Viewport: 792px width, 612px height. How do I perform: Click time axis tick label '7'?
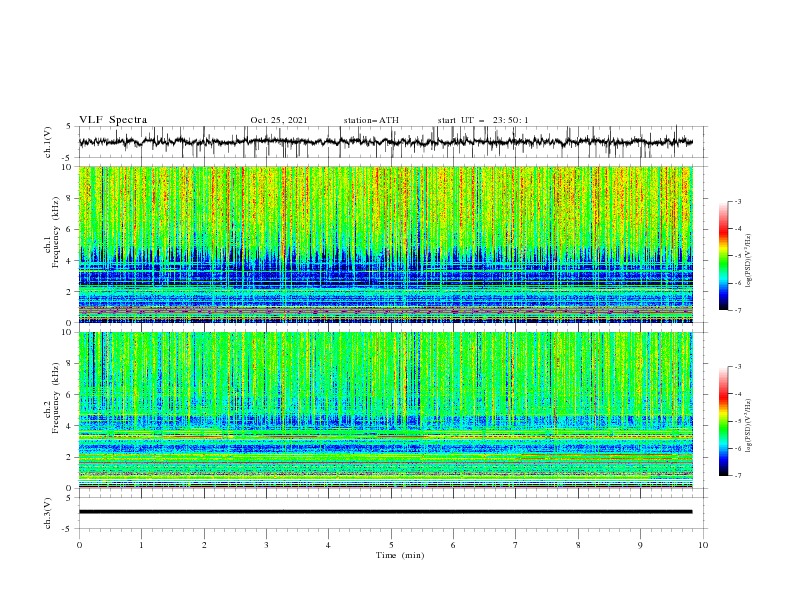(x=516, y=545)
